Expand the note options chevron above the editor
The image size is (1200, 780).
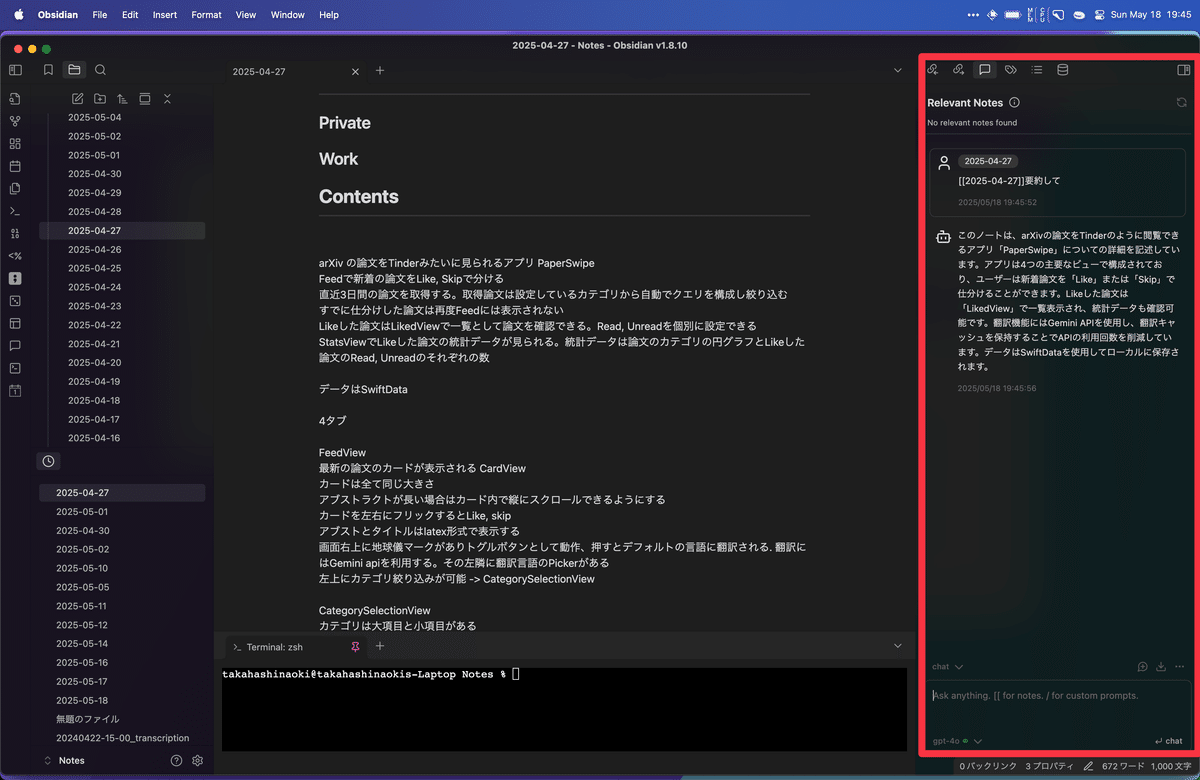coord(897,70)
